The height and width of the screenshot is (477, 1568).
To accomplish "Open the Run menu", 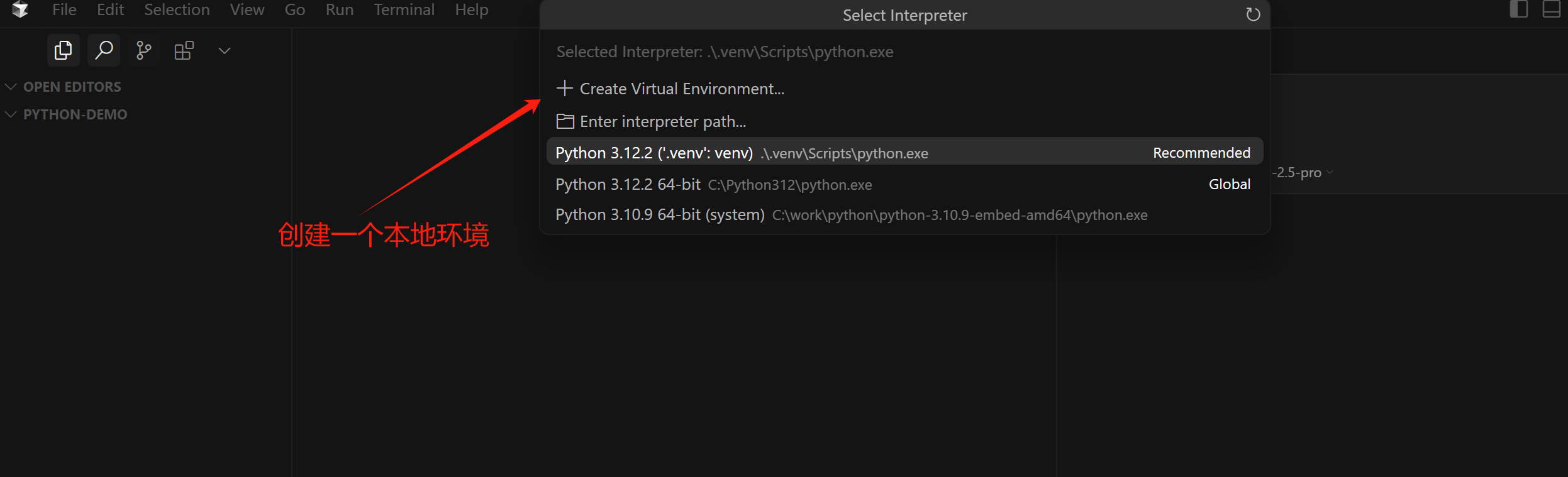I will pyautogui.click(x=340, y=9).
